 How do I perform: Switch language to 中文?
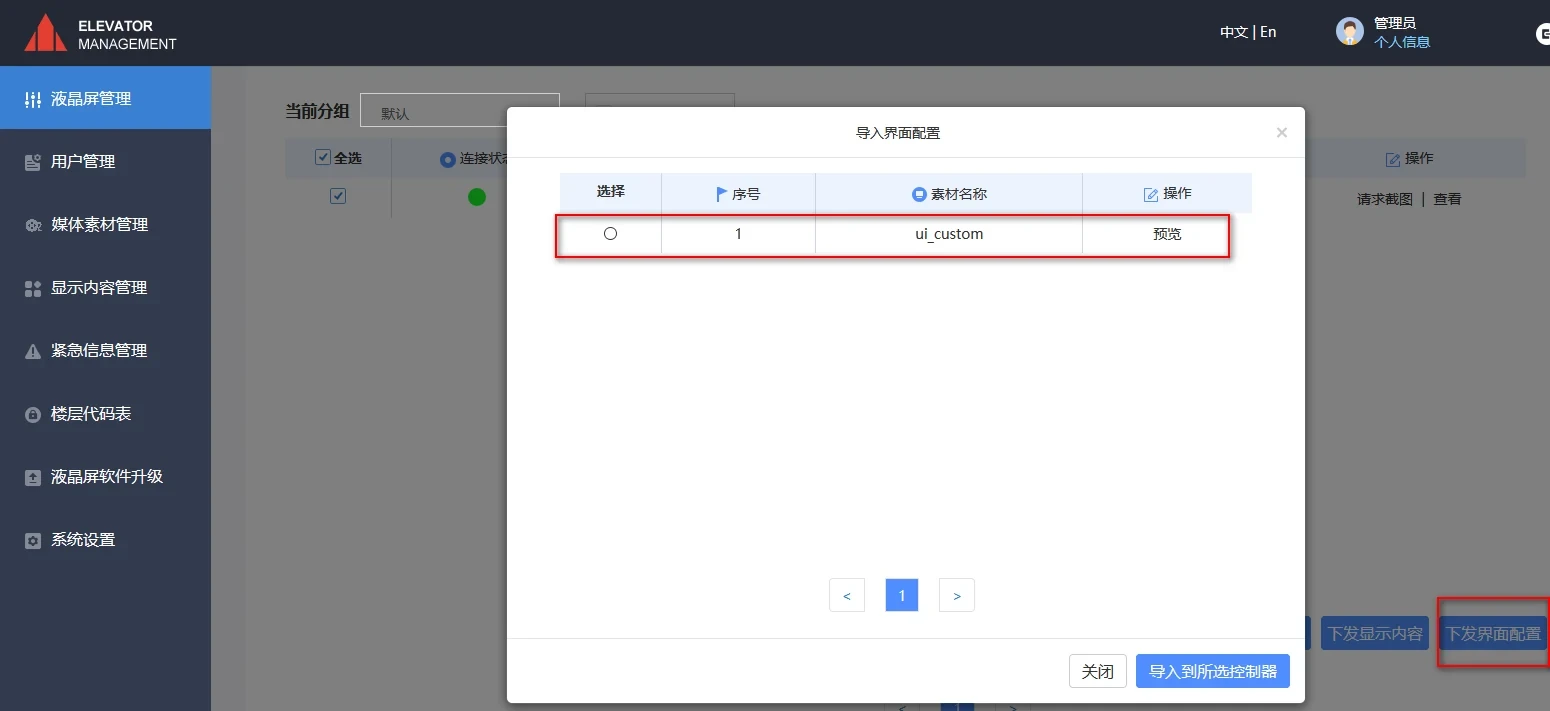(1234, 32)
